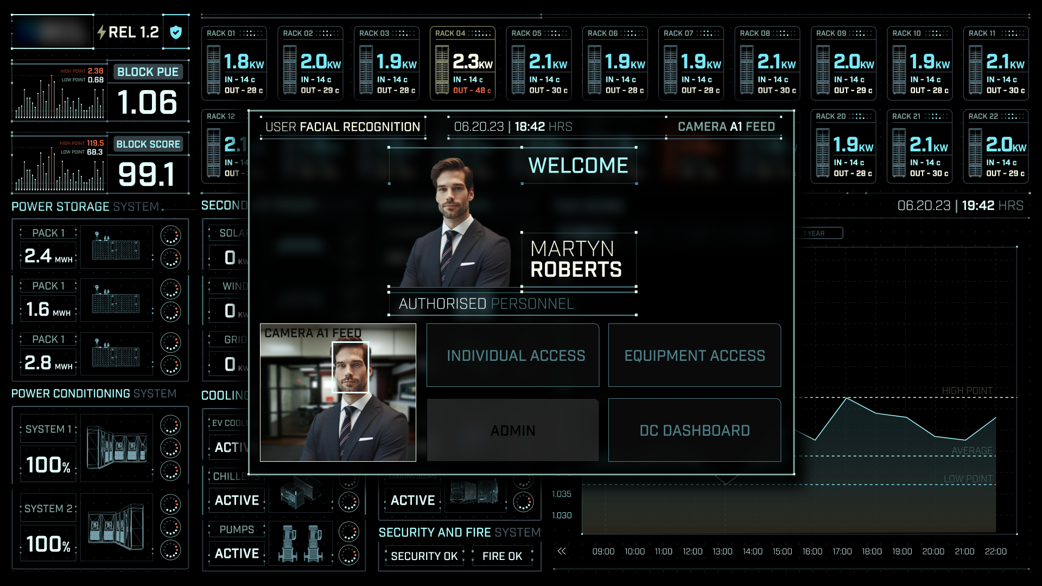Click the 1.06 Block PUE value
Viewport: 1042px width, 586px height.
tap(148, 102)
